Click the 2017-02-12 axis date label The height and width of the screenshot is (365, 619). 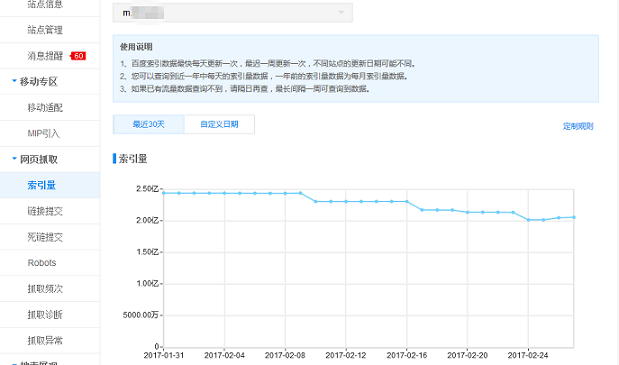coord(346,355)
